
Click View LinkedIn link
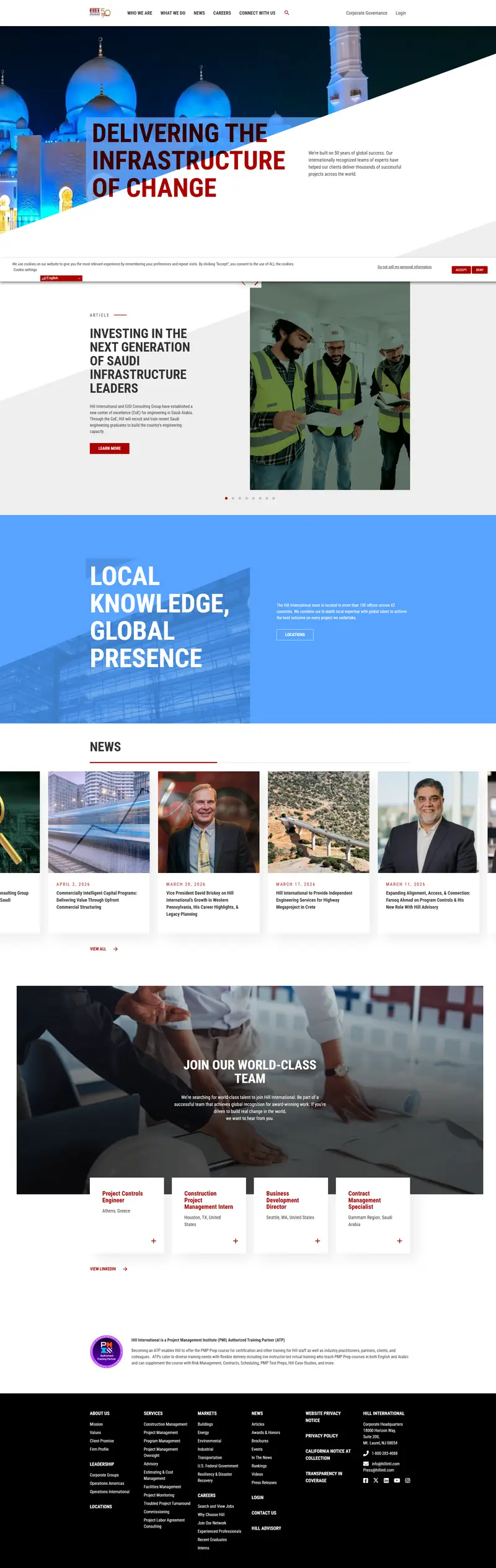103,1269
